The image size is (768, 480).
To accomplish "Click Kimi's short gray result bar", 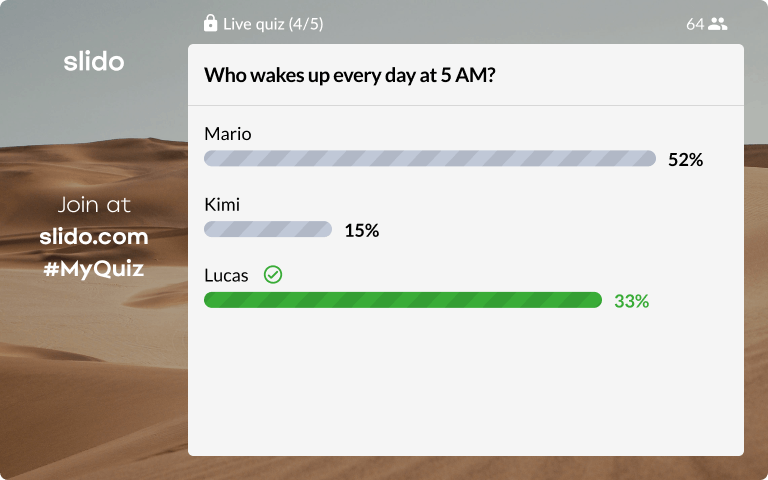I will click(268, 229).
